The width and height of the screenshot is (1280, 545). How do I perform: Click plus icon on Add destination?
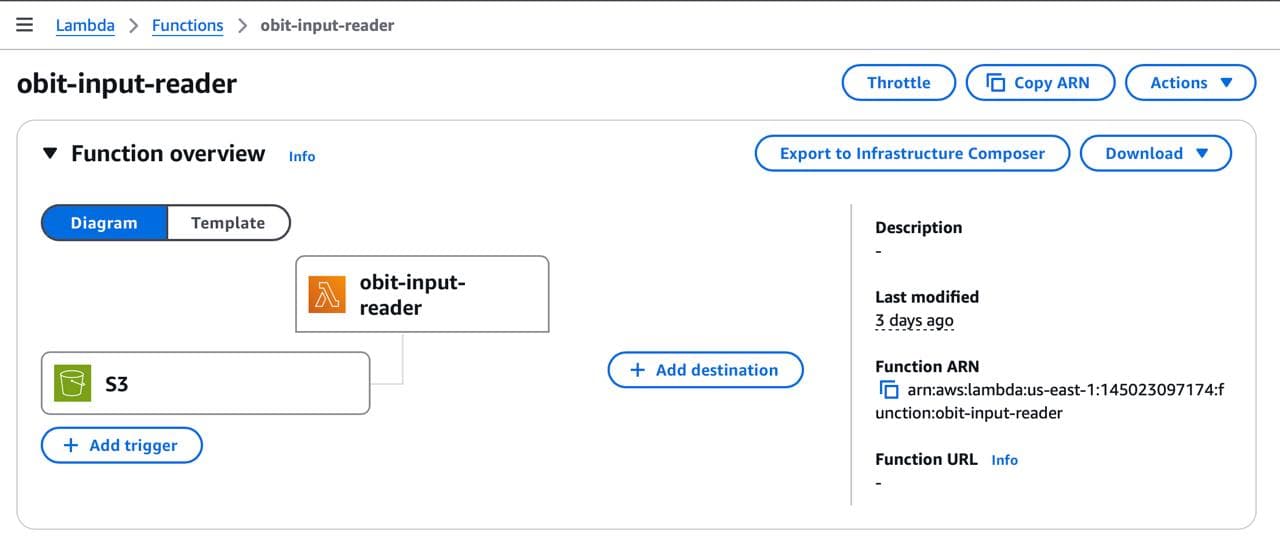click(637, 370)
